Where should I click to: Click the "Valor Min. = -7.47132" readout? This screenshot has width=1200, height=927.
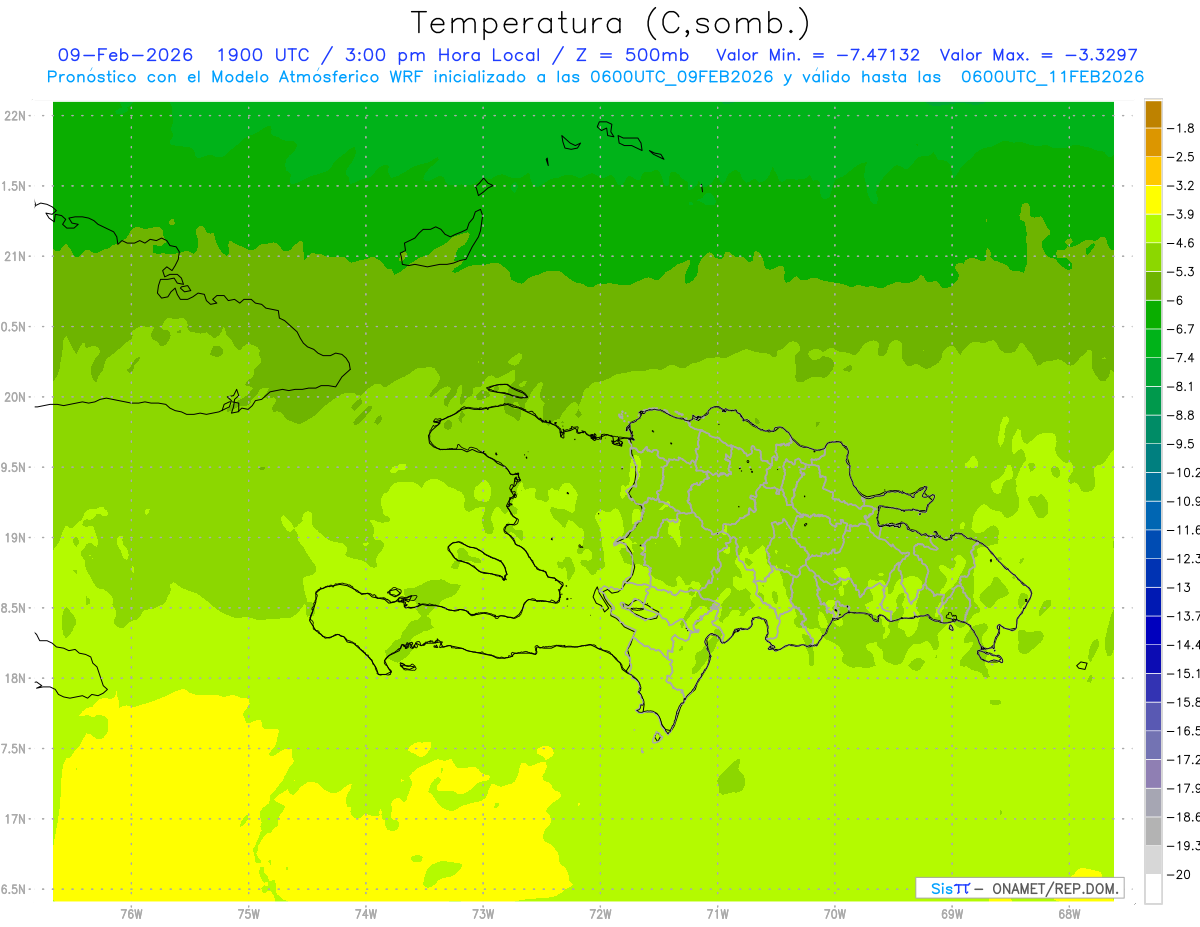pyautogui.click(x=818, y=55)
